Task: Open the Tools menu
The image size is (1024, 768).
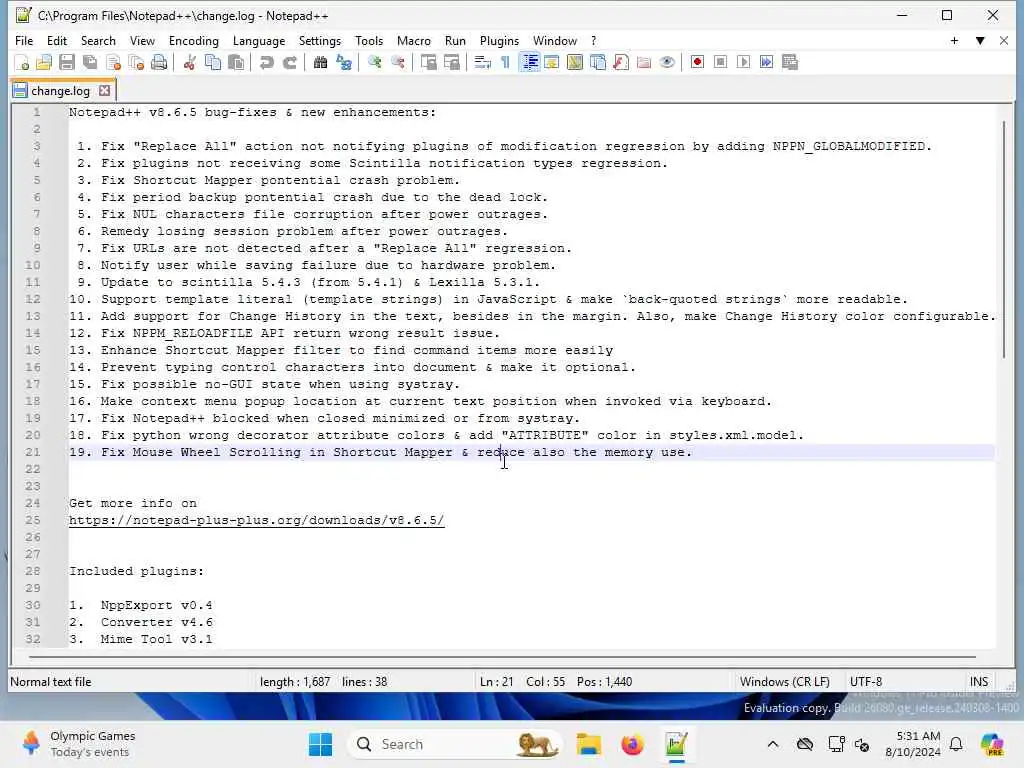Action: point(369,40)
